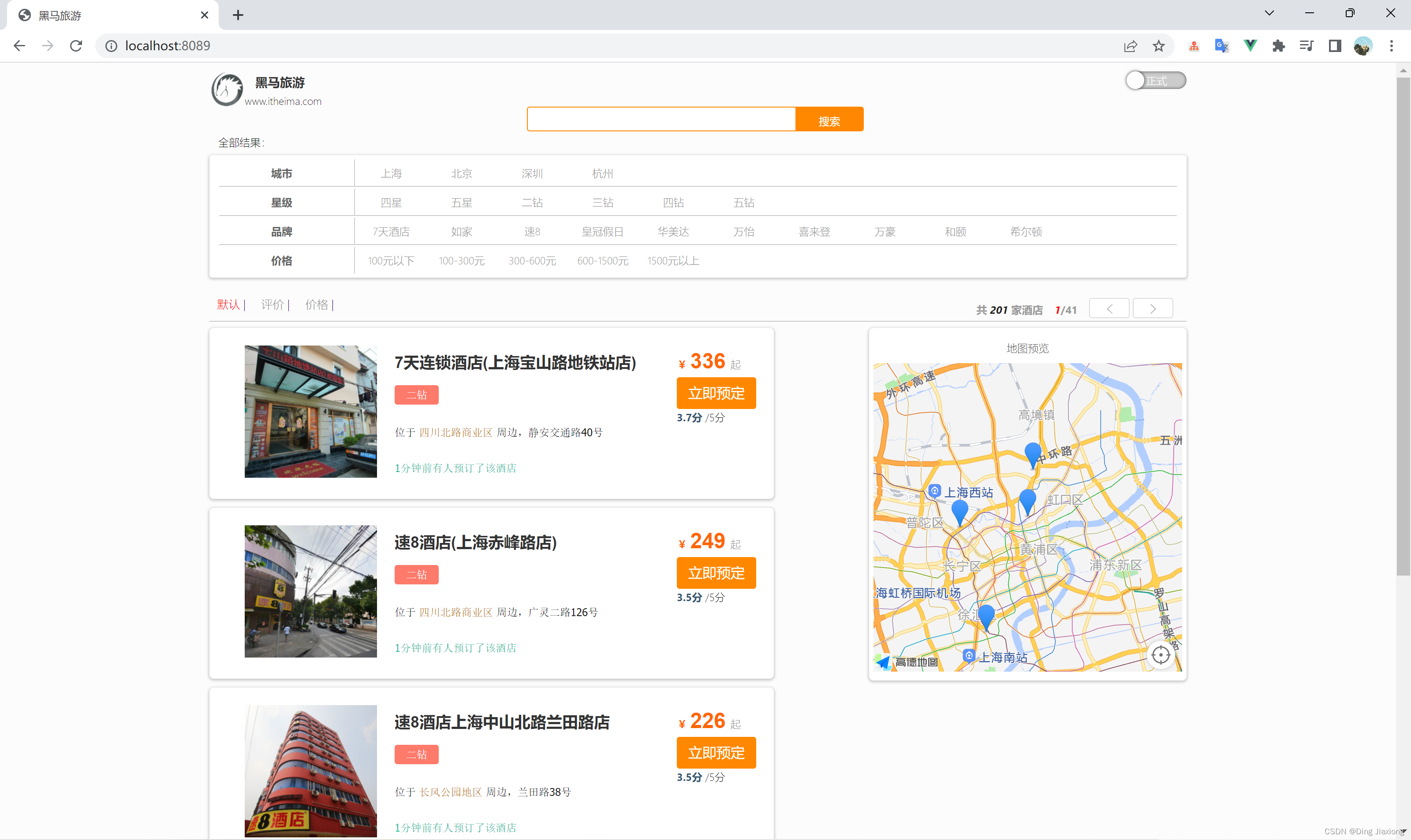Toggle the browser side panel icon
This screenshot has width=1411, height=840.
[1335, 46]
